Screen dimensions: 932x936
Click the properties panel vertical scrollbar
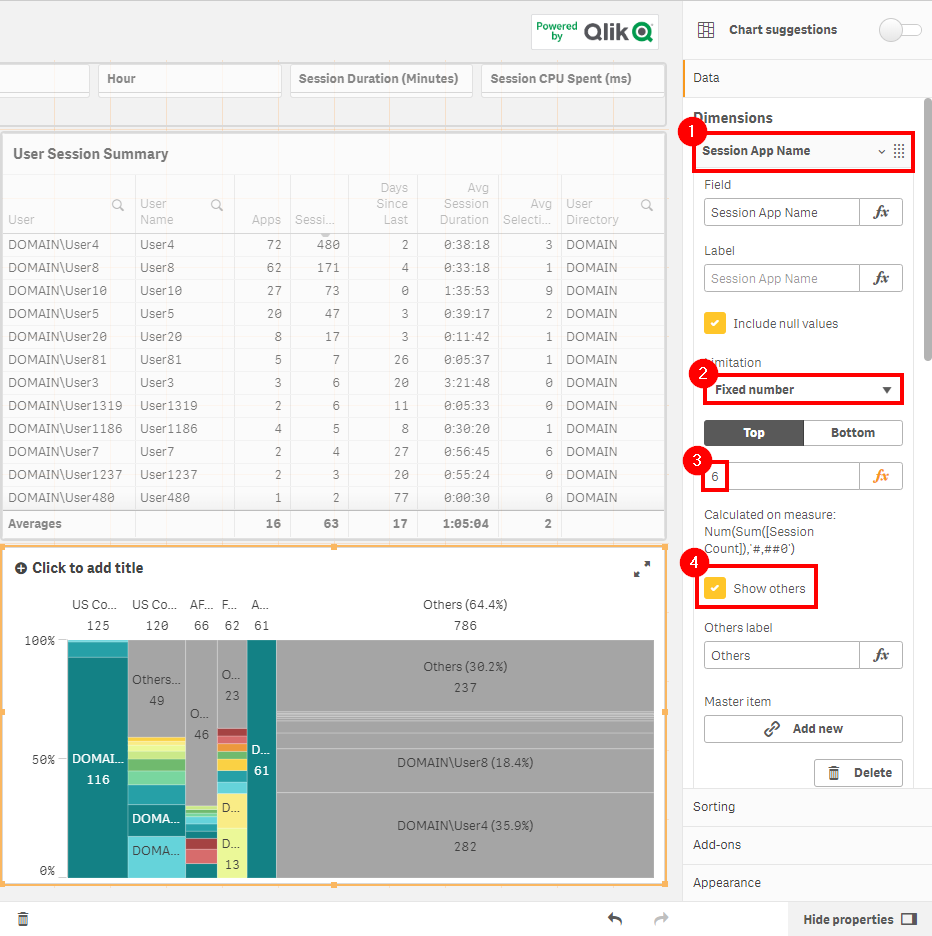(927, 230)
